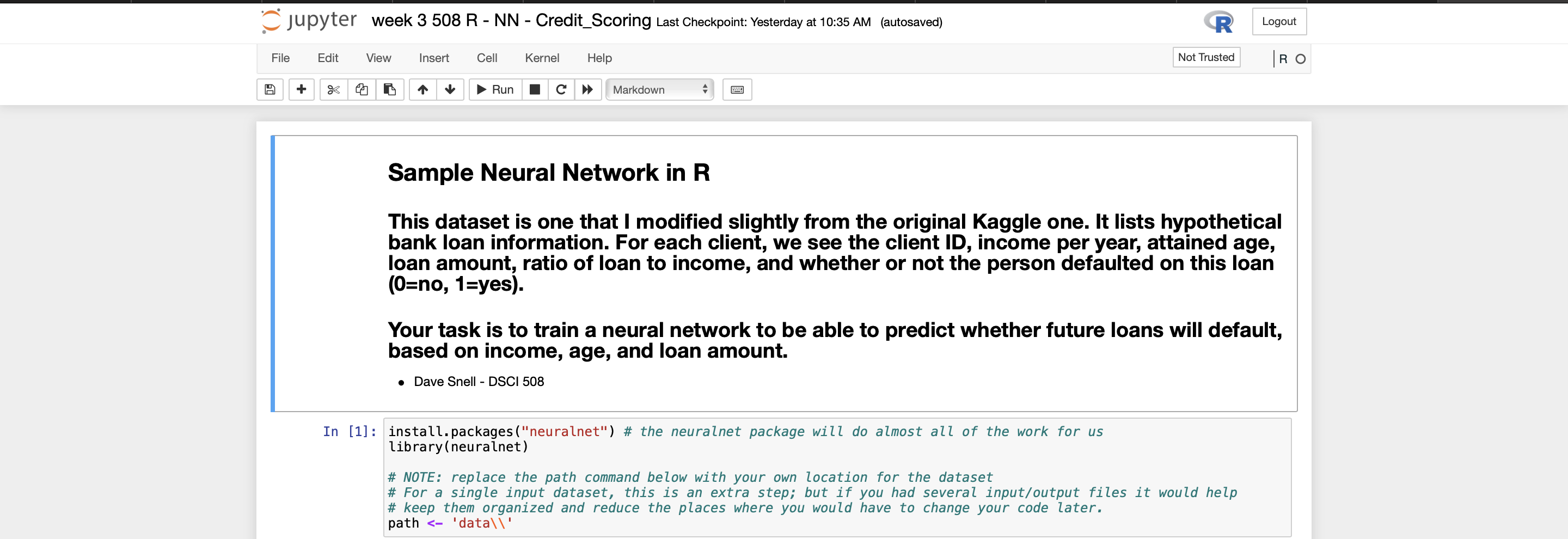Click the Run button to execute cell

coord(494,89)
